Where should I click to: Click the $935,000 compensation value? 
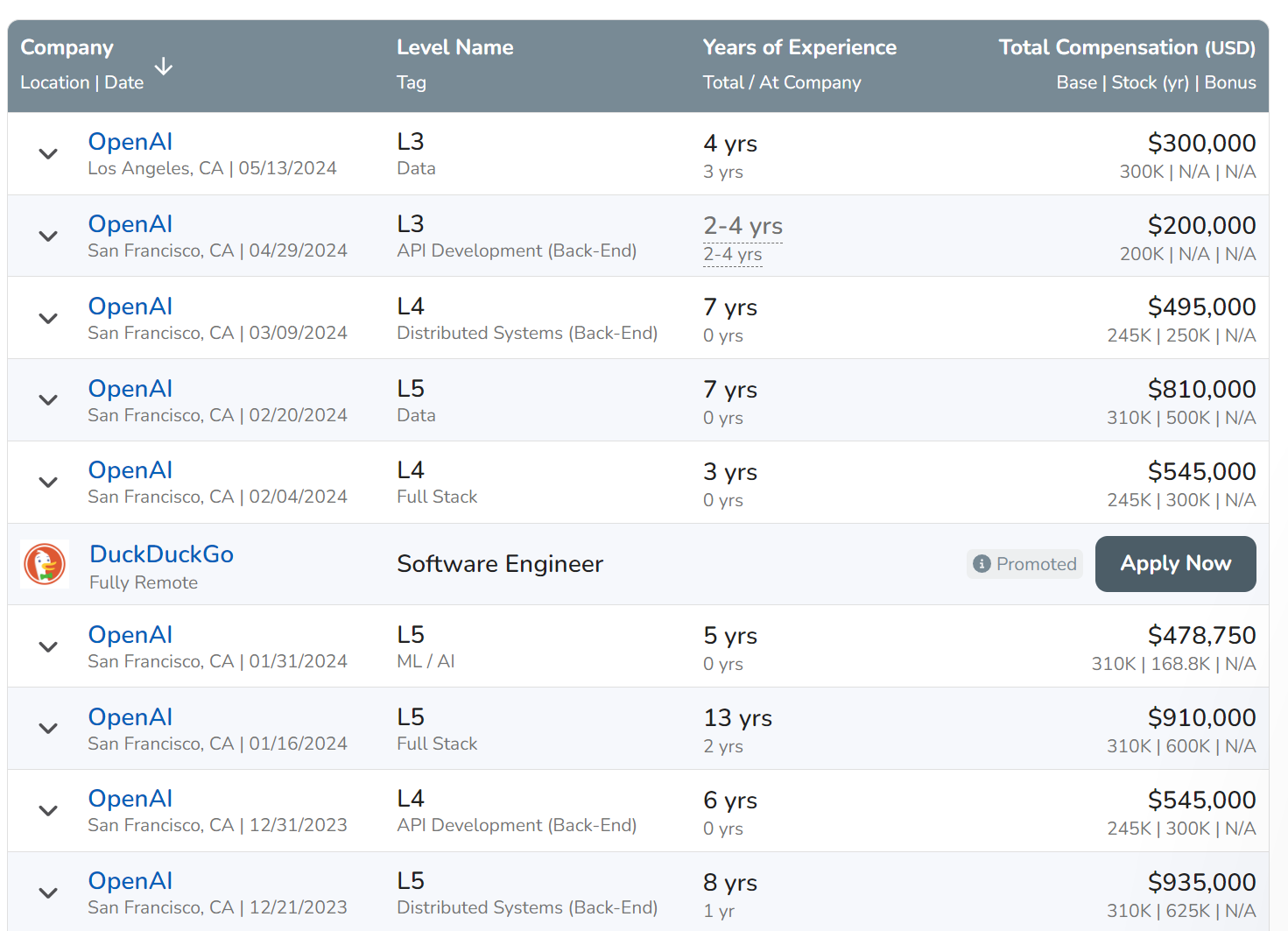[x=1201, y=882]
